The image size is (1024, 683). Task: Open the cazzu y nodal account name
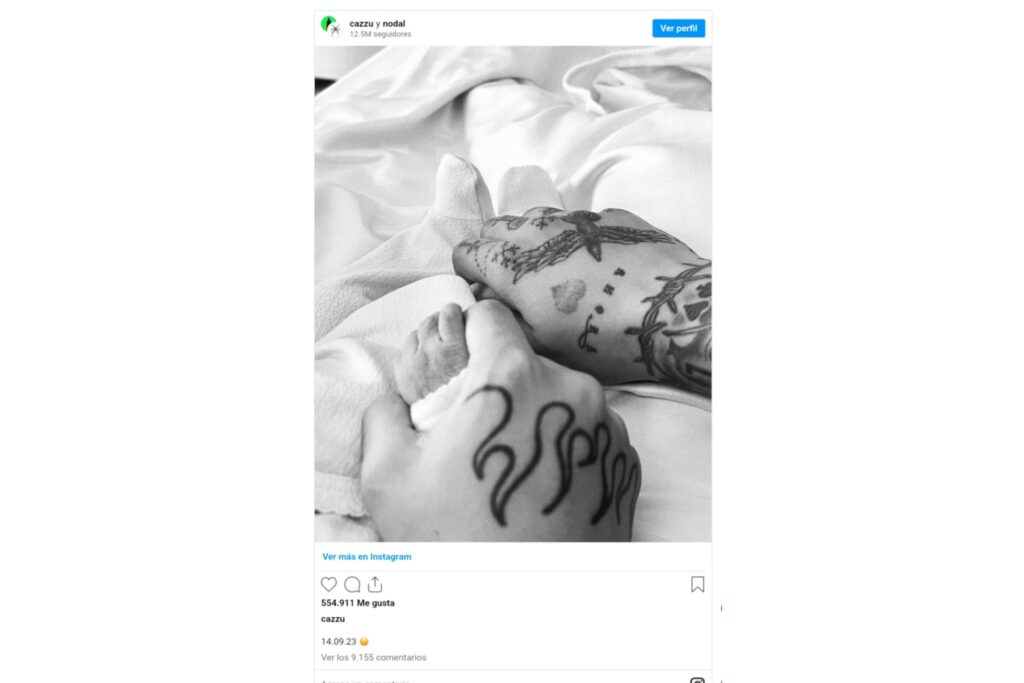tap(377, 24)
